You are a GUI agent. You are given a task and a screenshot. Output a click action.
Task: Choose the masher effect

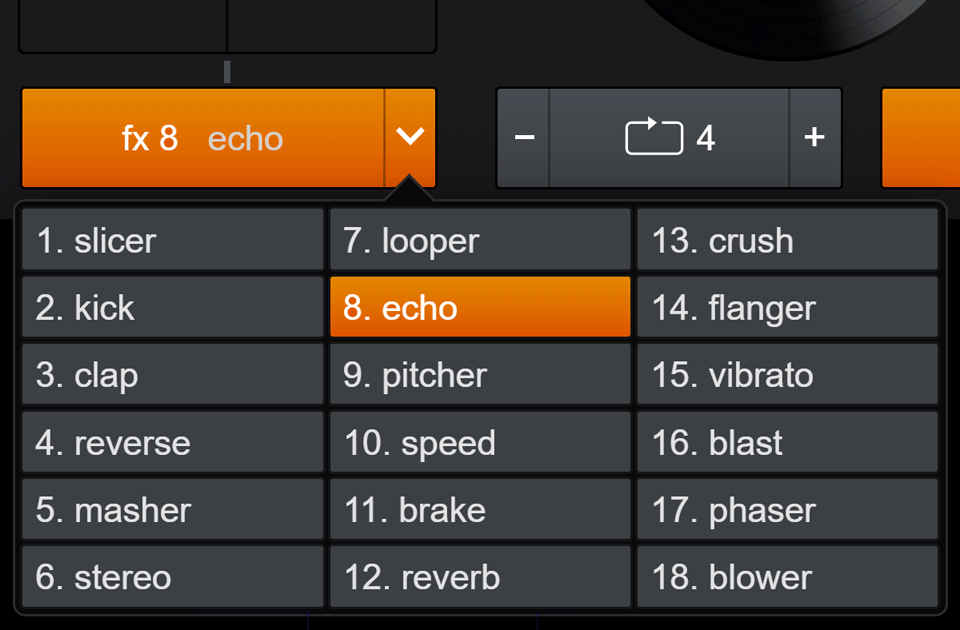point(171,508)
